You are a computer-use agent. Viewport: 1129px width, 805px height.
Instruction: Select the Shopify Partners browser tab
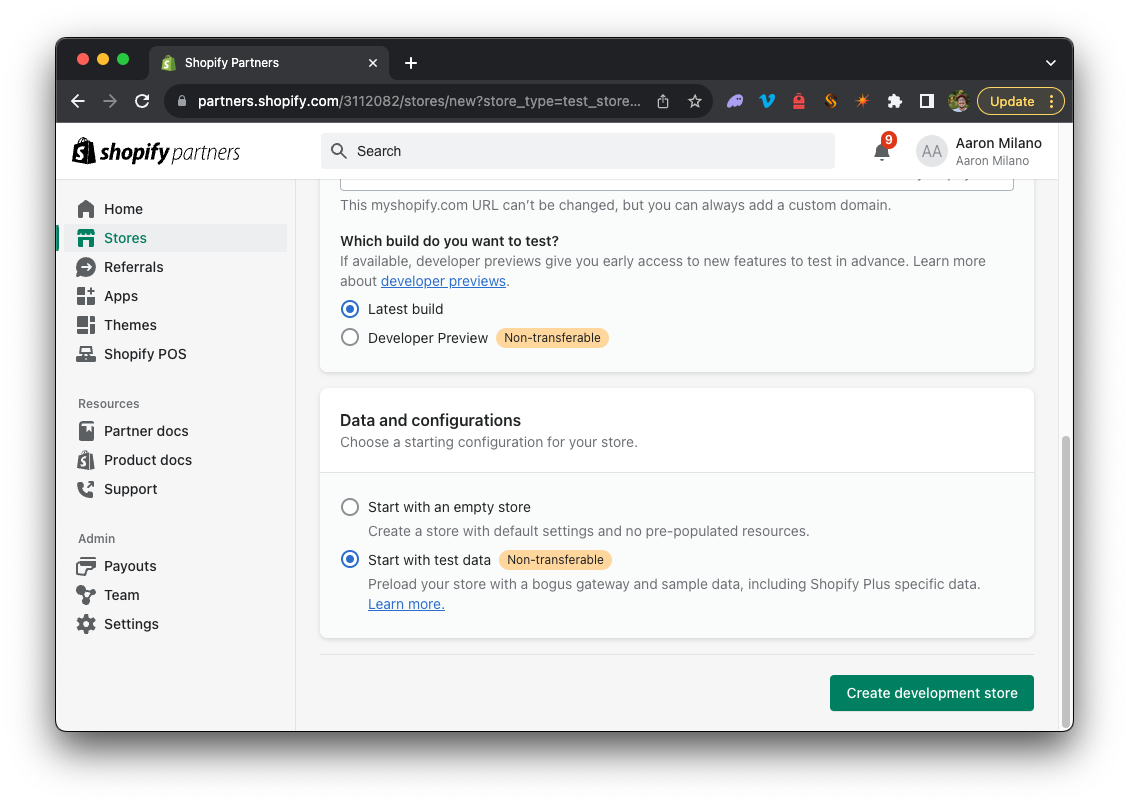pos(269,63)
